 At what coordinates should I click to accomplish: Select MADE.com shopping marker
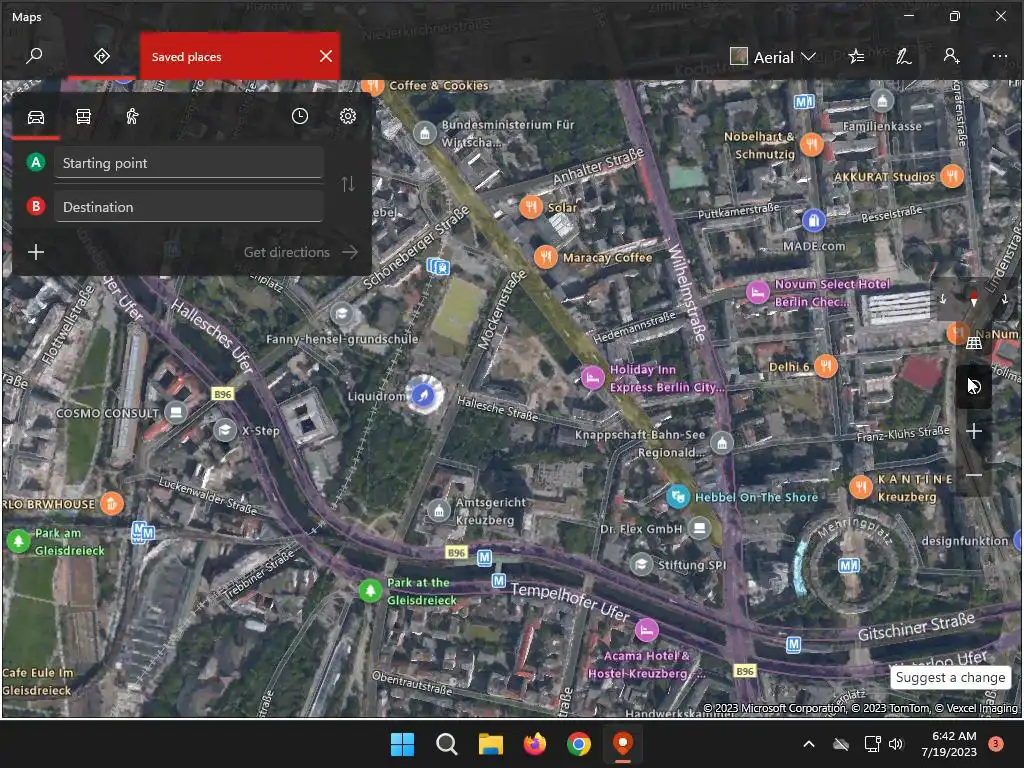point(813,220)
